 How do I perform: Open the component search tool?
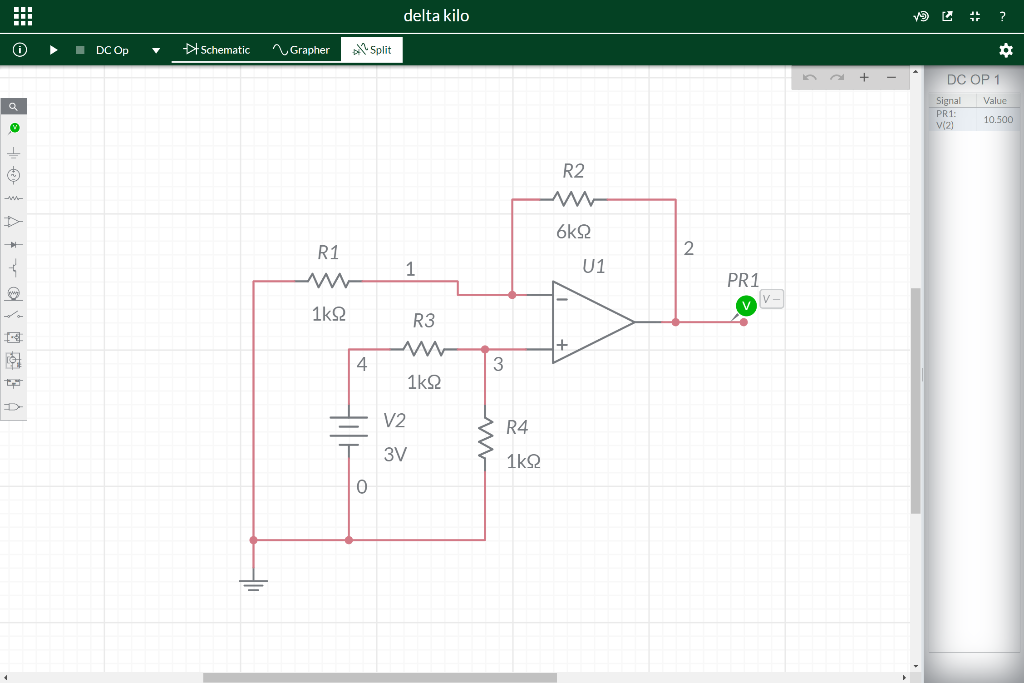click(13, 105)
